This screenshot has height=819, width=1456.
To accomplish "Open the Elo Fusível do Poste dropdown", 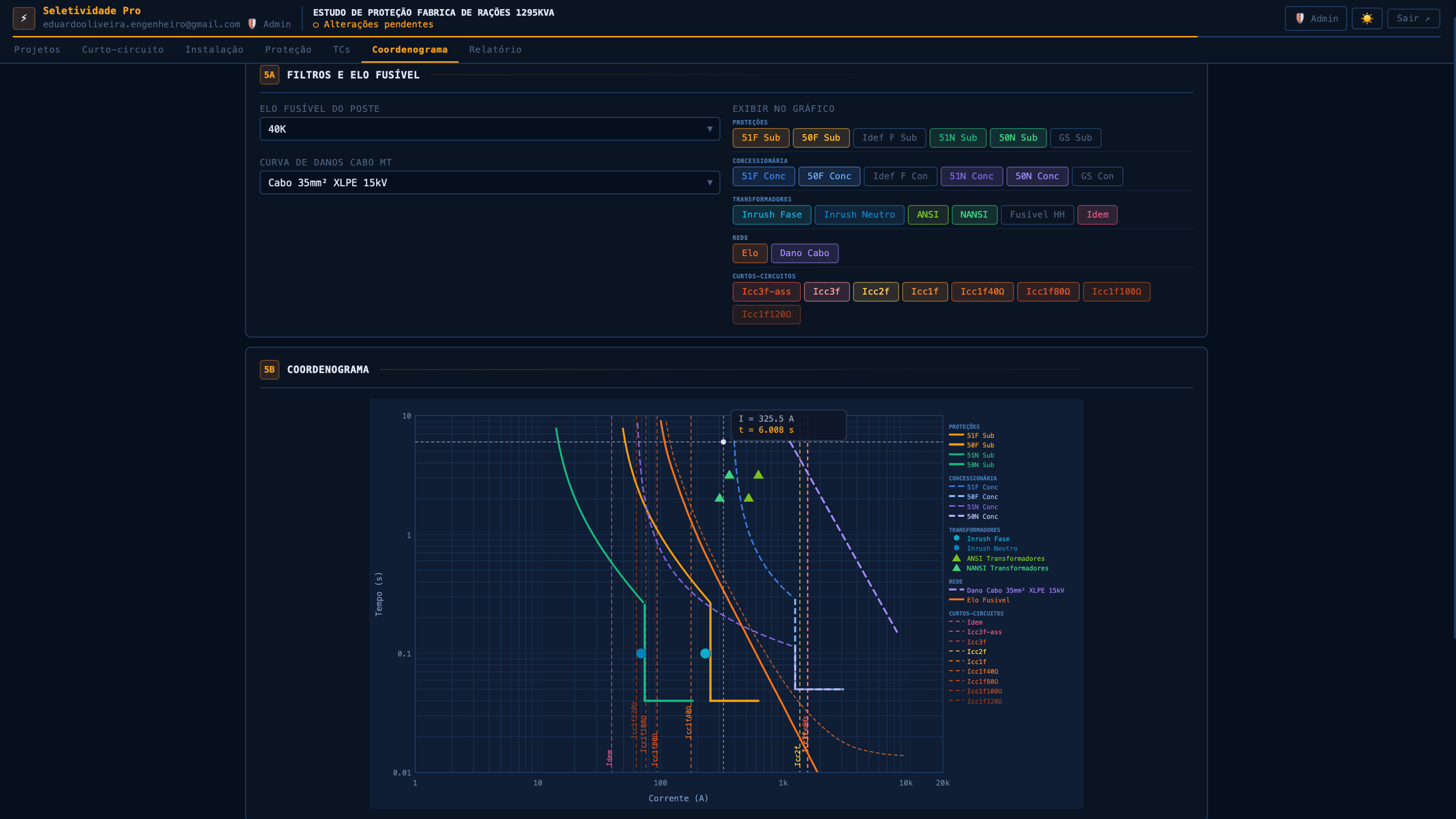I will (490, 129).
